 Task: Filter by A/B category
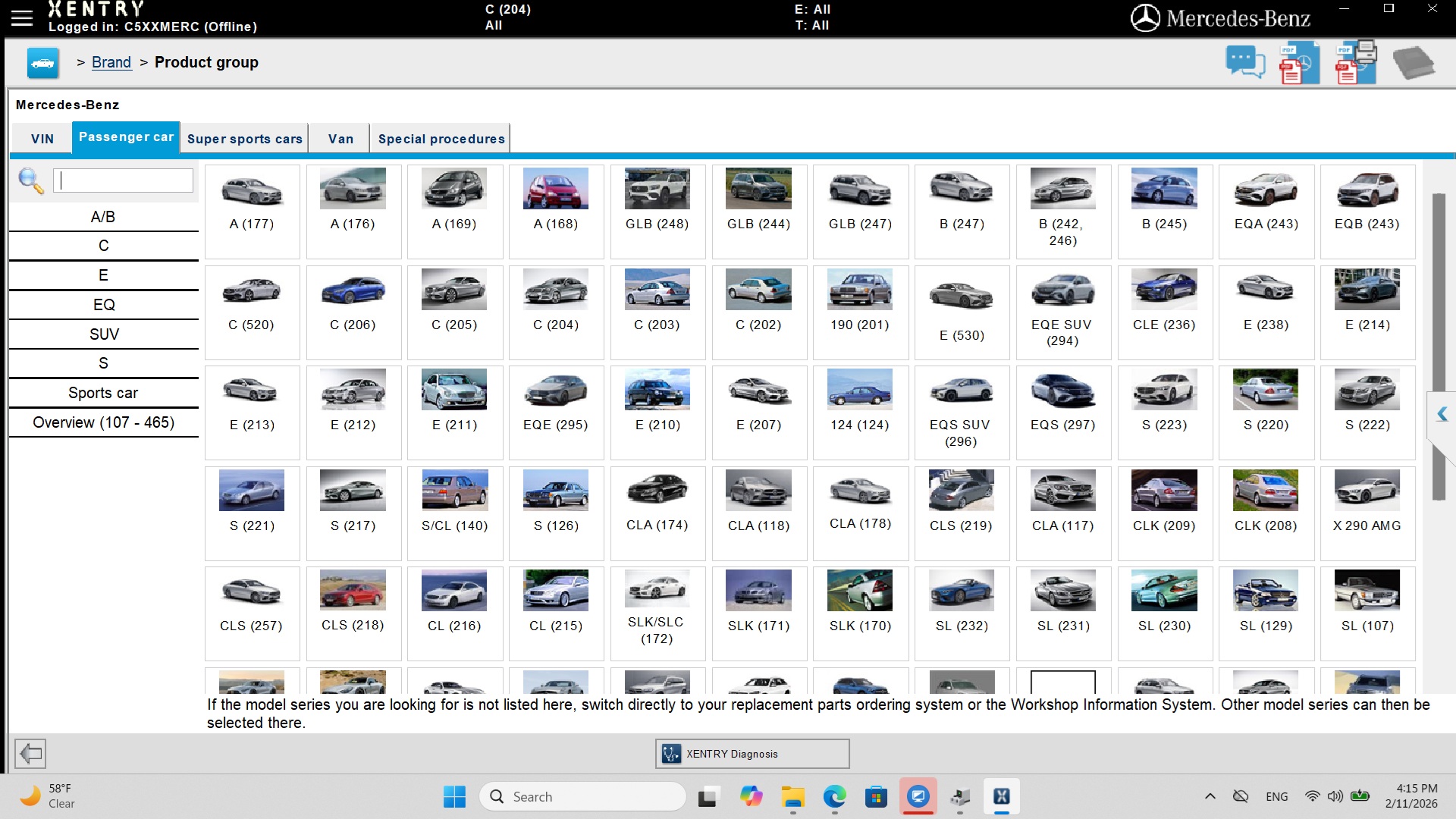[103, 217]
